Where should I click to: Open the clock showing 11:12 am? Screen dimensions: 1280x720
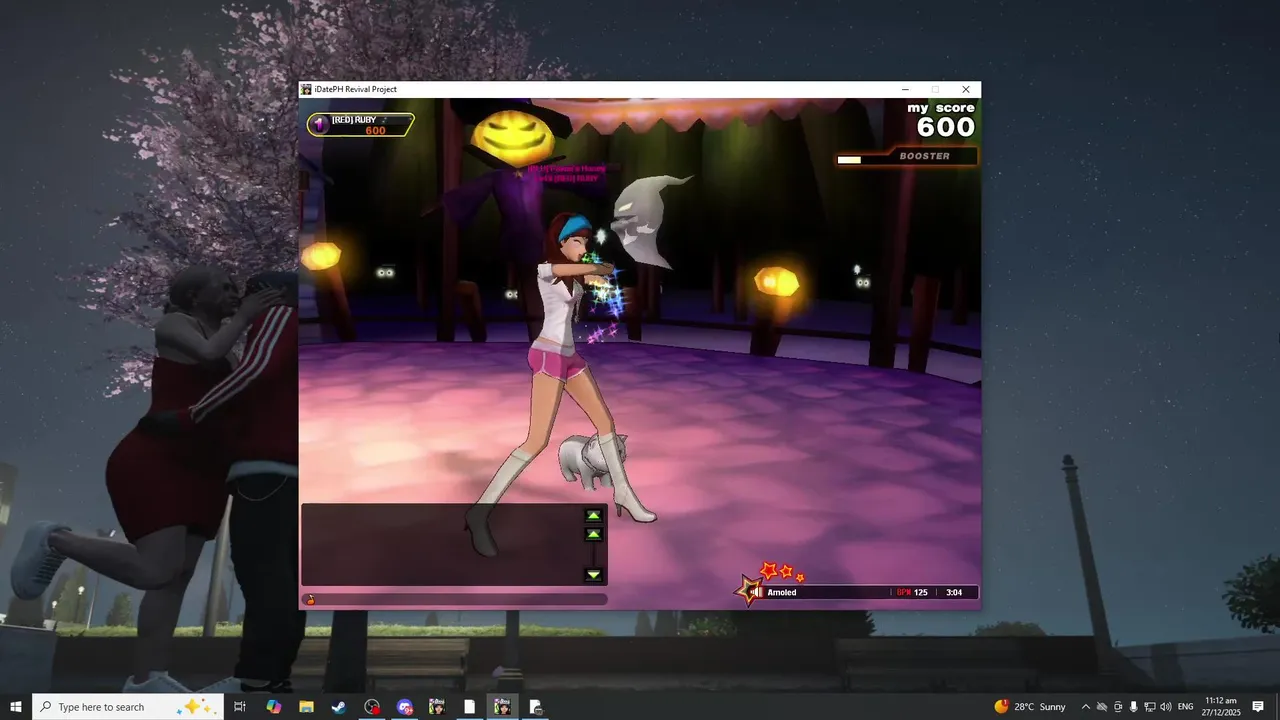(1222, 706)
